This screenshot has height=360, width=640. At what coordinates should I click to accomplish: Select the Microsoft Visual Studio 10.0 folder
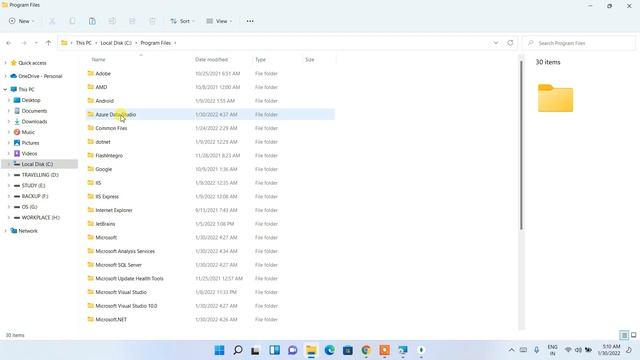[x=211, y=306]
